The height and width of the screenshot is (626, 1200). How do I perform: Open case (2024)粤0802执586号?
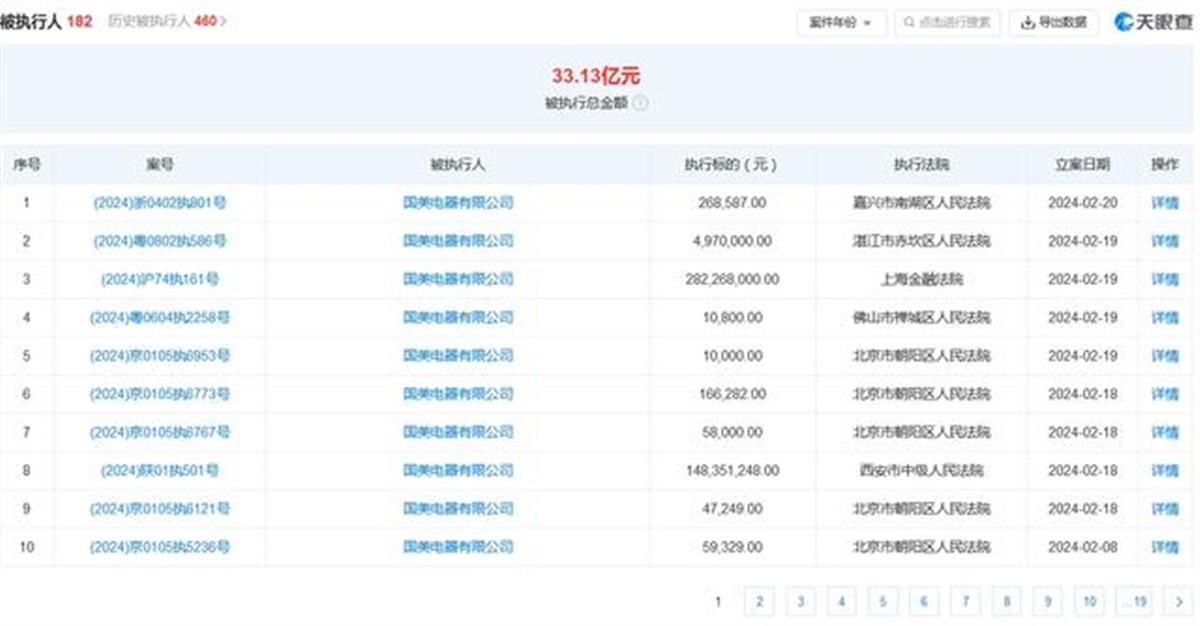click(x=160, y=241)
